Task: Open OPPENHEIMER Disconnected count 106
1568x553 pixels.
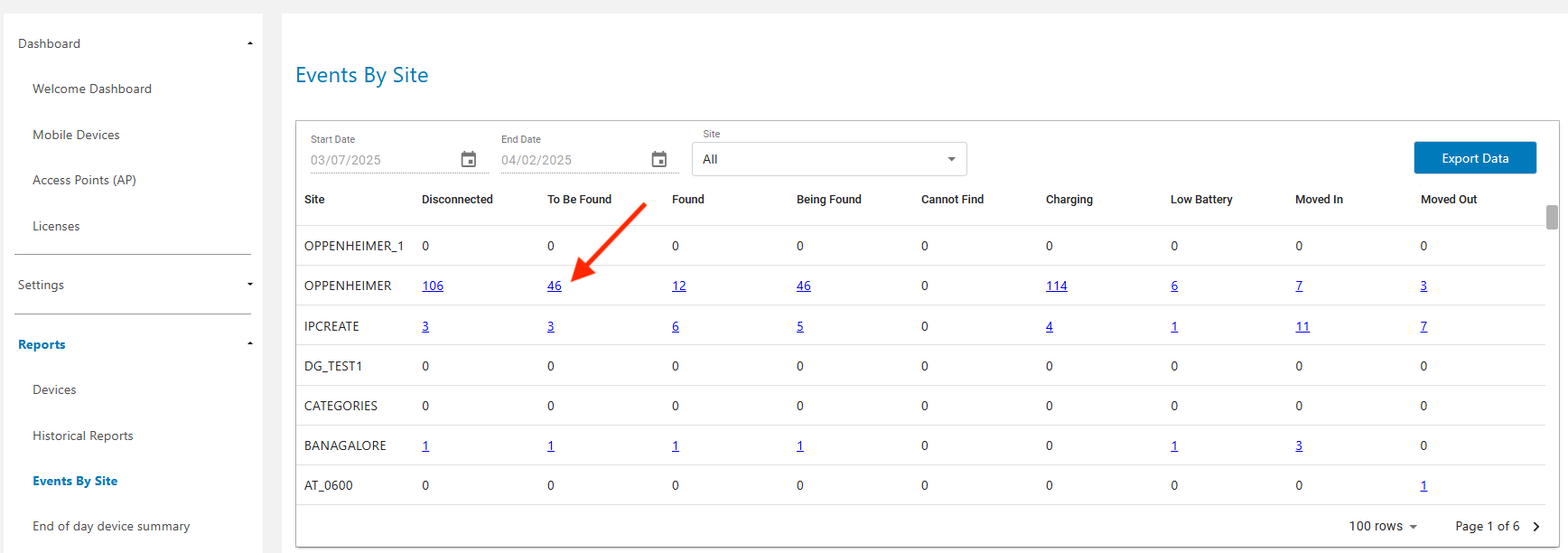Action: (x=433, y=286)
